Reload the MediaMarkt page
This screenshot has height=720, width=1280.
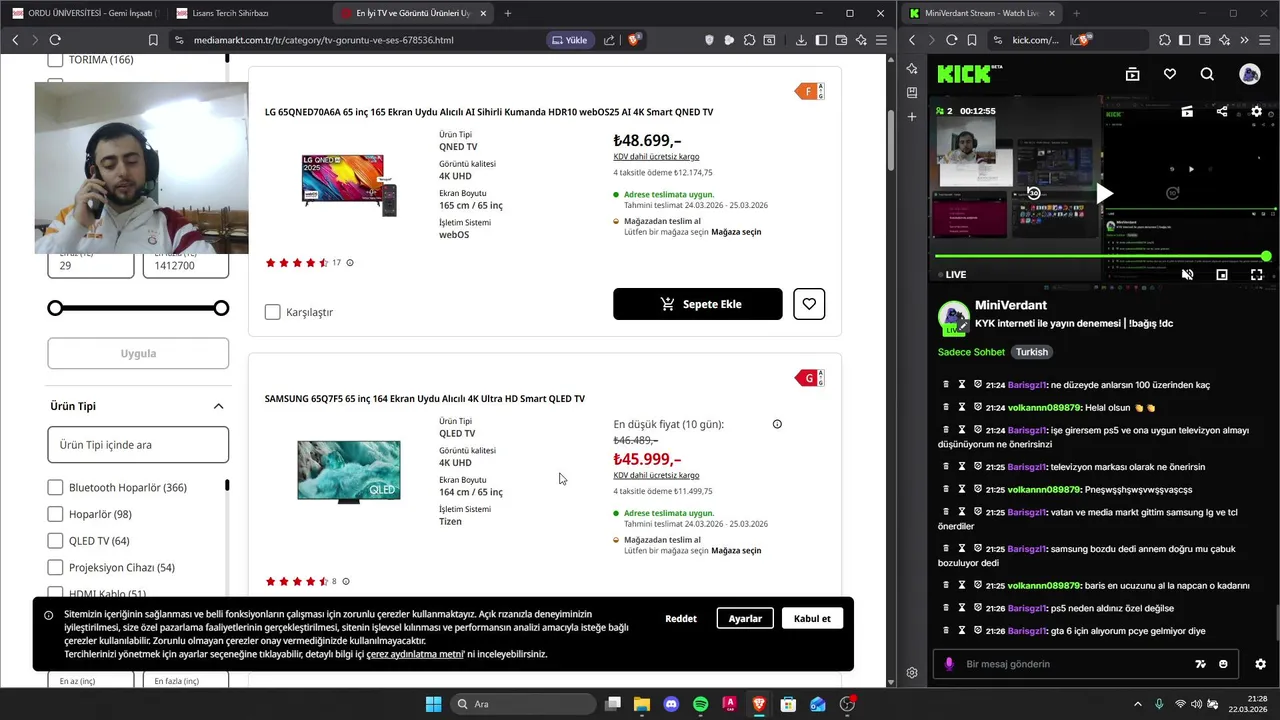(x=55, y=40)
